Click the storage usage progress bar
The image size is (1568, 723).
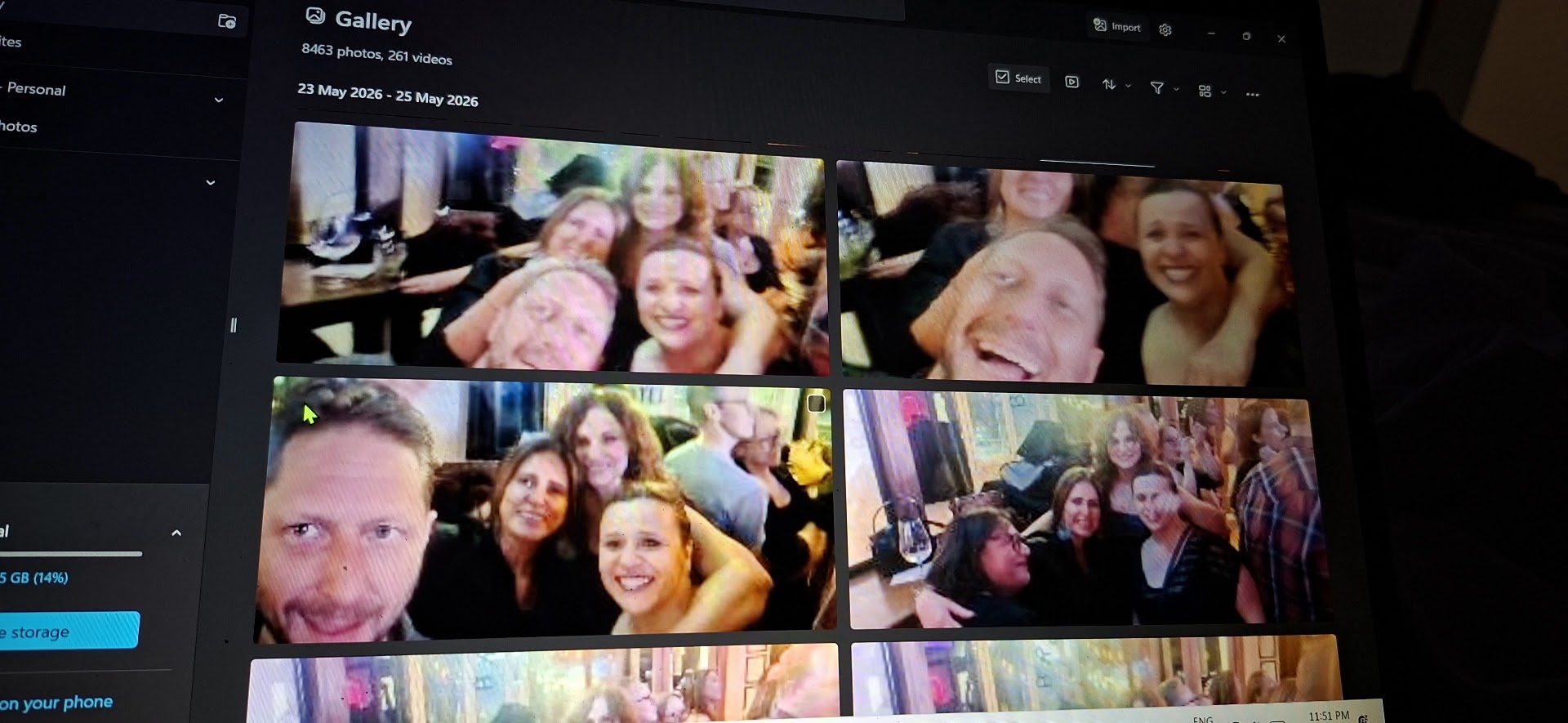(71, 553)
